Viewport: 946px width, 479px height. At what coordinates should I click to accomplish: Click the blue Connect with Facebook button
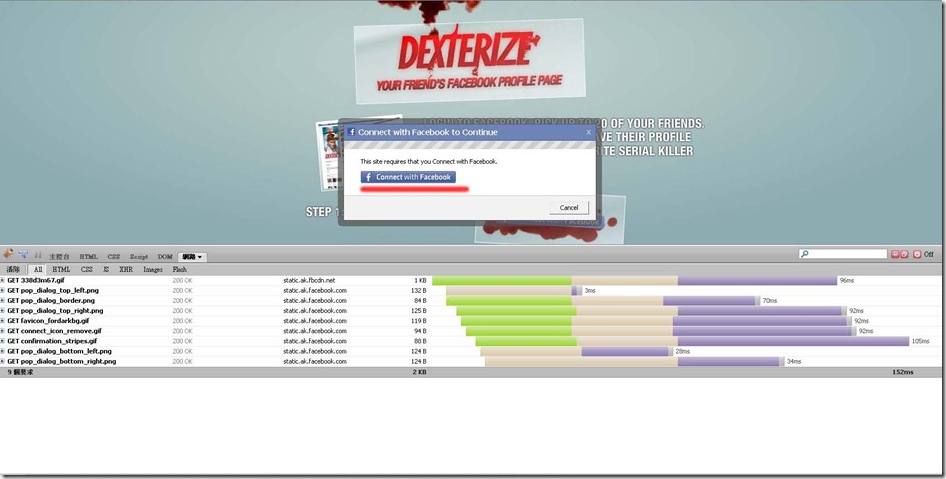pyautogui.click(x=408, y=177)
